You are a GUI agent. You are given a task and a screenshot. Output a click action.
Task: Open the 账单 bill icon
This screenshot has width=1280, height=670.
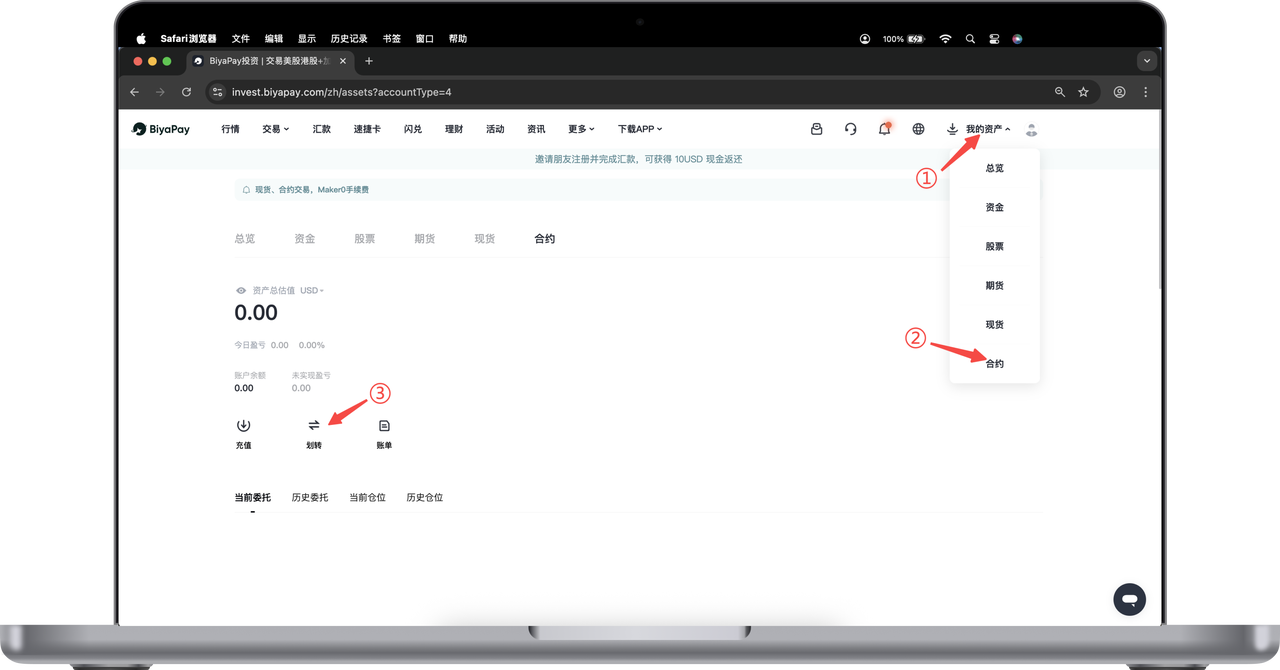pyautogui.click(x=384, y=426)
